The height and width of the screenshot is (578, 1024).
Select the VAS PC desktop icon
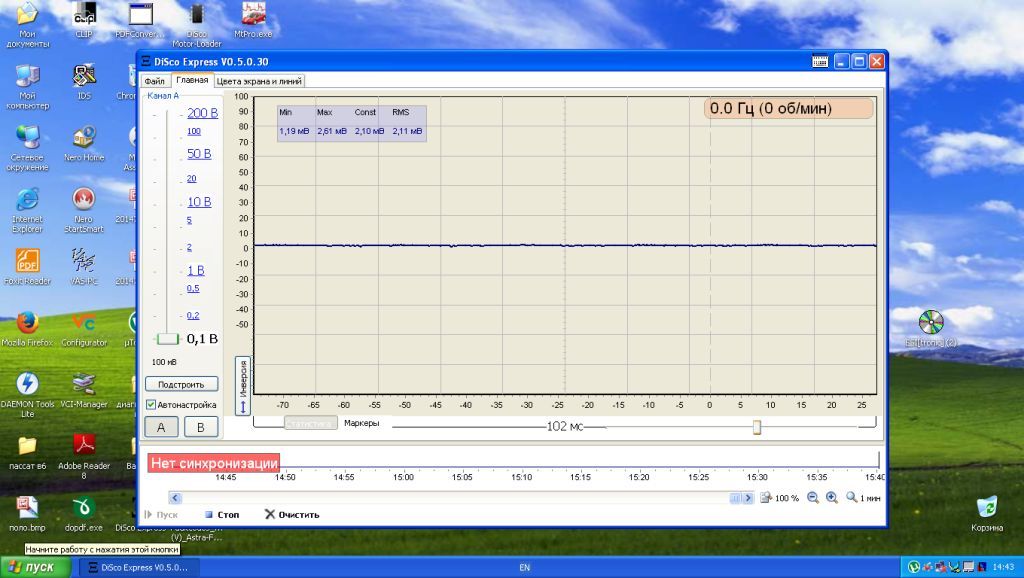pyautogui.click(x=84, y=267)
